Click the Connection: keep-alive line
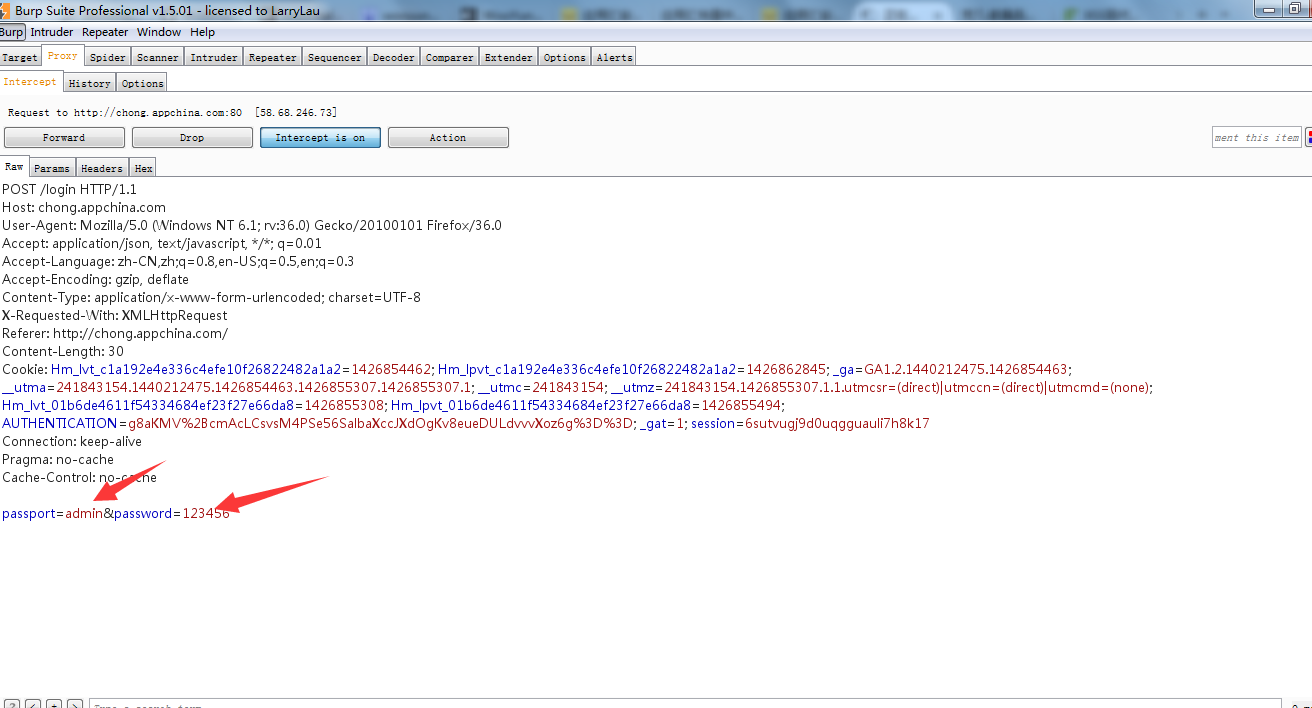Viewport: 1312px width, 708px height. pyautogui.click(x=72, y=441)
